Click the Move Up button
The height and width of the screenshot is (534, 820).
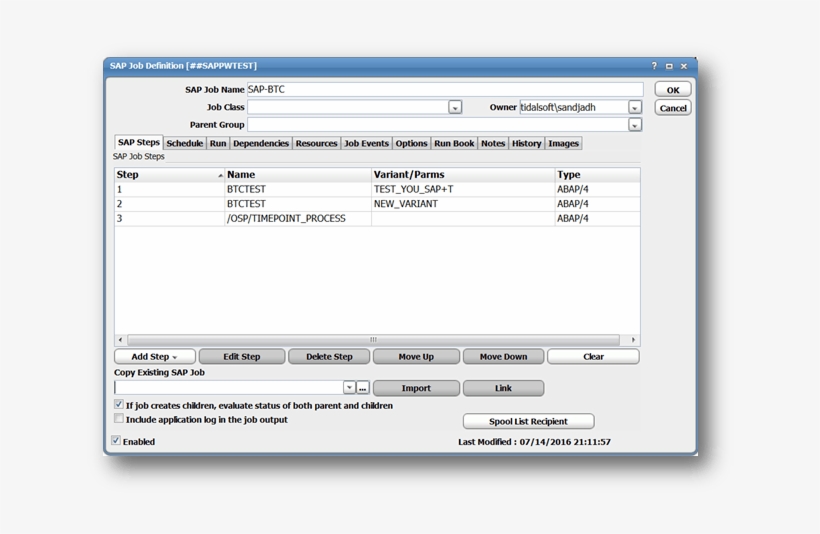(x=416, y=357)
